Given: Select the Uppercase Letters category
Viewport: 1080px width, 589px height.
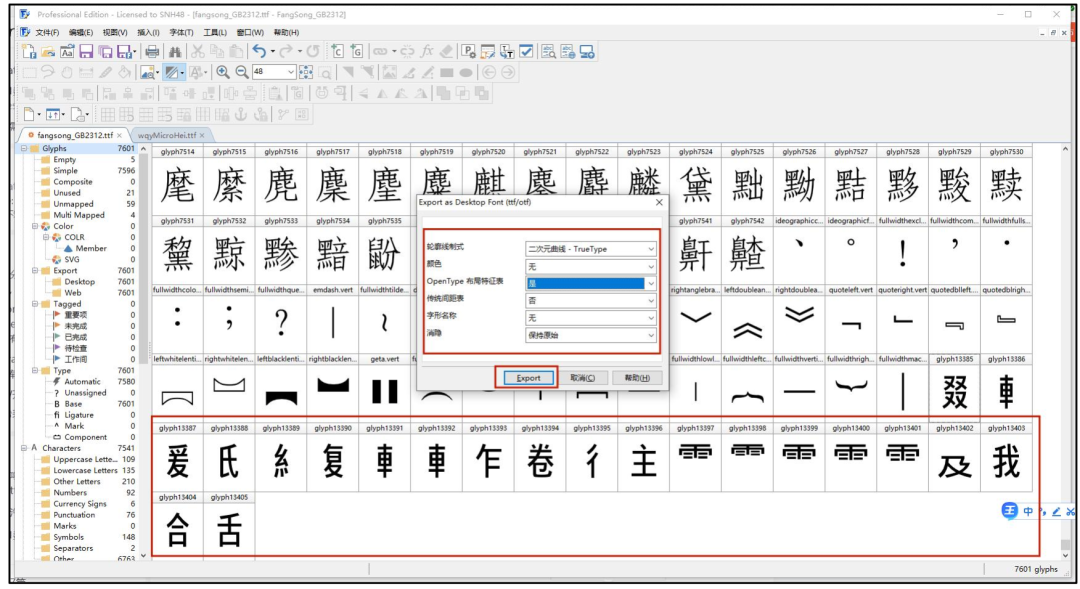Looking at the screenshot, I should point(85,459).
